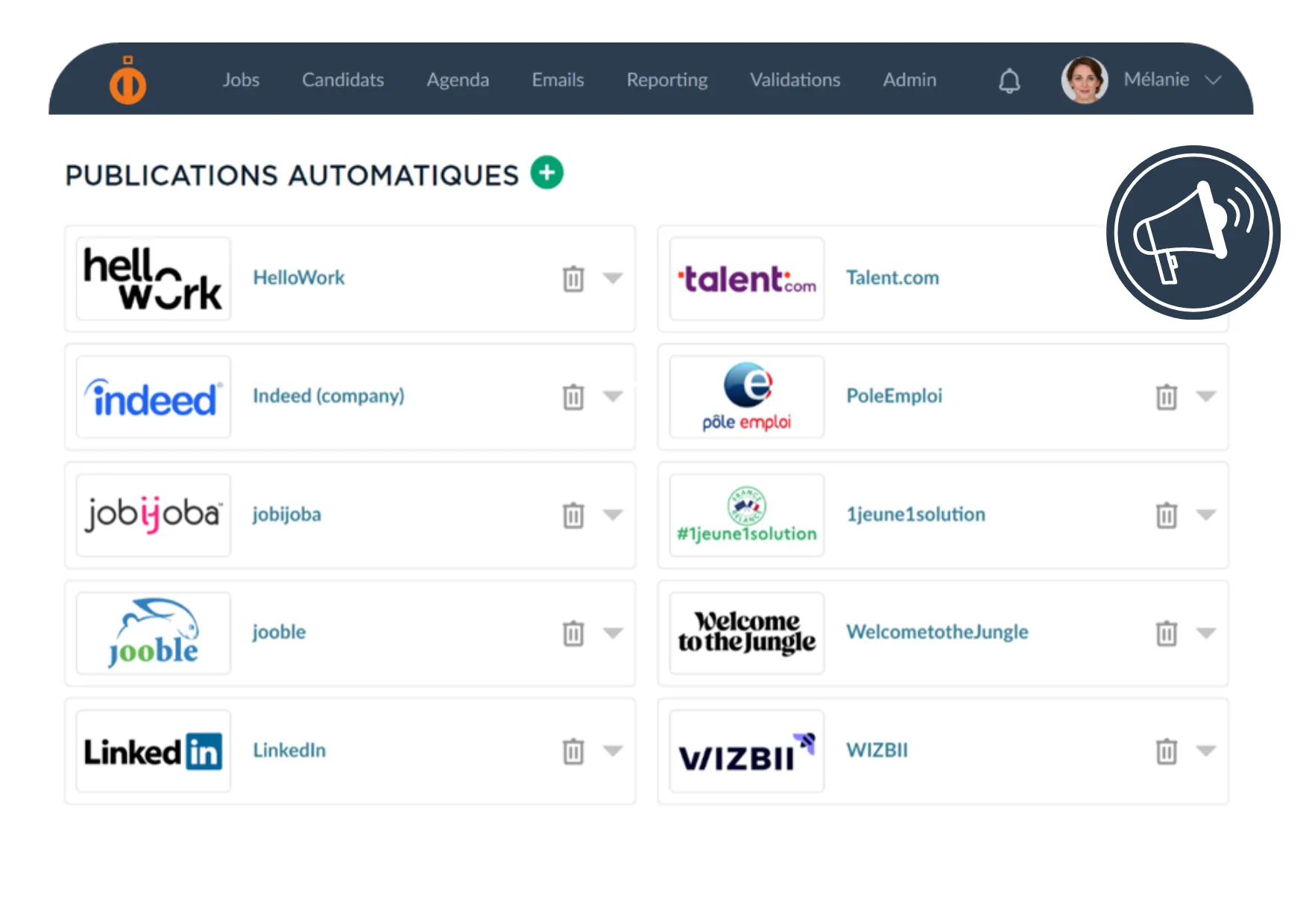Open the Jobs menu

point(241,80)
